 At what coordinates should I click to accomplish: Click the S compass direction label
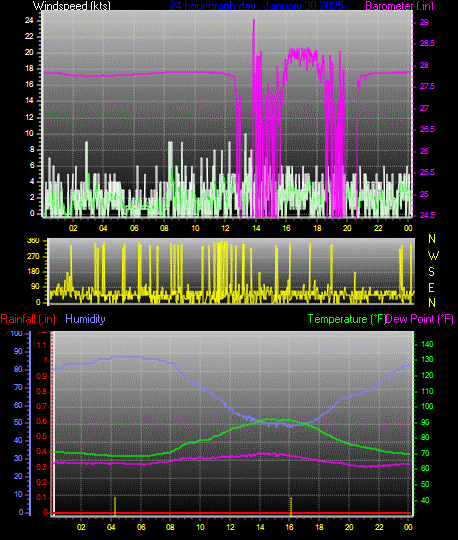click(431, 272)
